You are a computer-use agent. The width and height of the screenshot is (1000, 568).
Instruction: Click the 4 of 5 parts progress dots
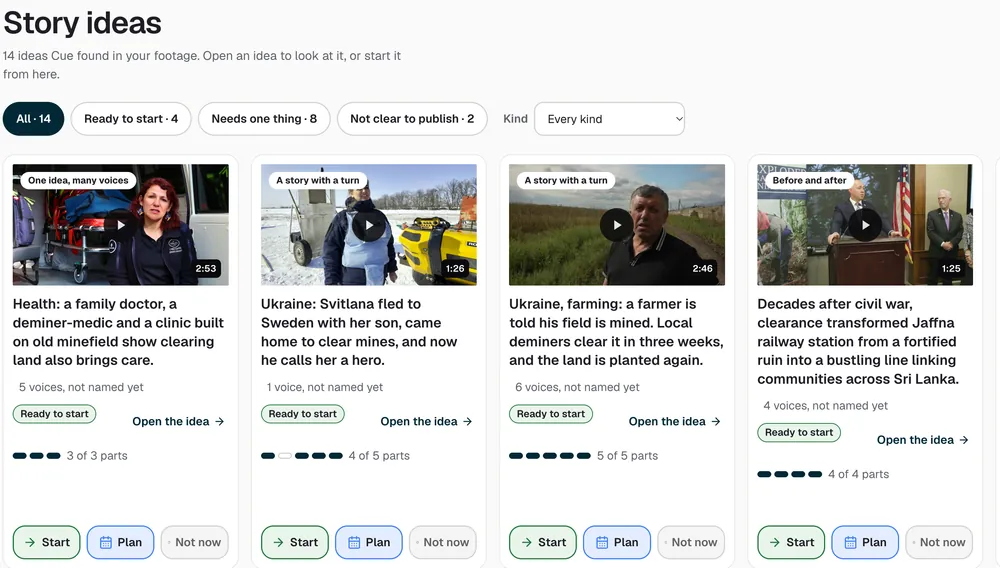click(x=302, y=456)
